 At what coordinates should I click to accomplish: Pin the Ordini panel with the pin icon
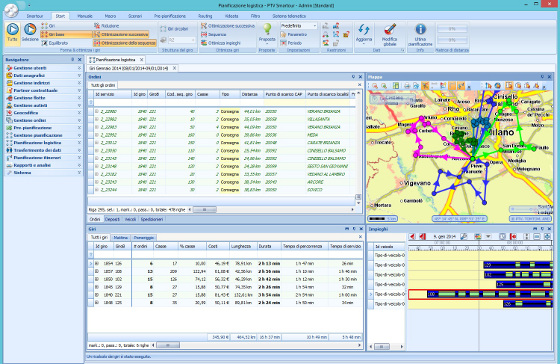click(x=353, y=77)
